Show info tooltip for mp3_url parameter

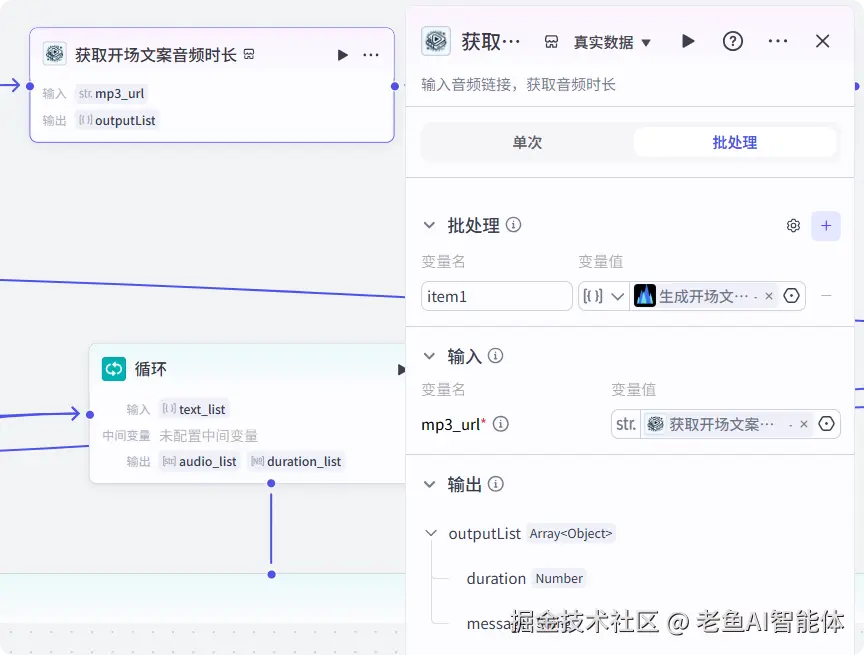[500, 424]
